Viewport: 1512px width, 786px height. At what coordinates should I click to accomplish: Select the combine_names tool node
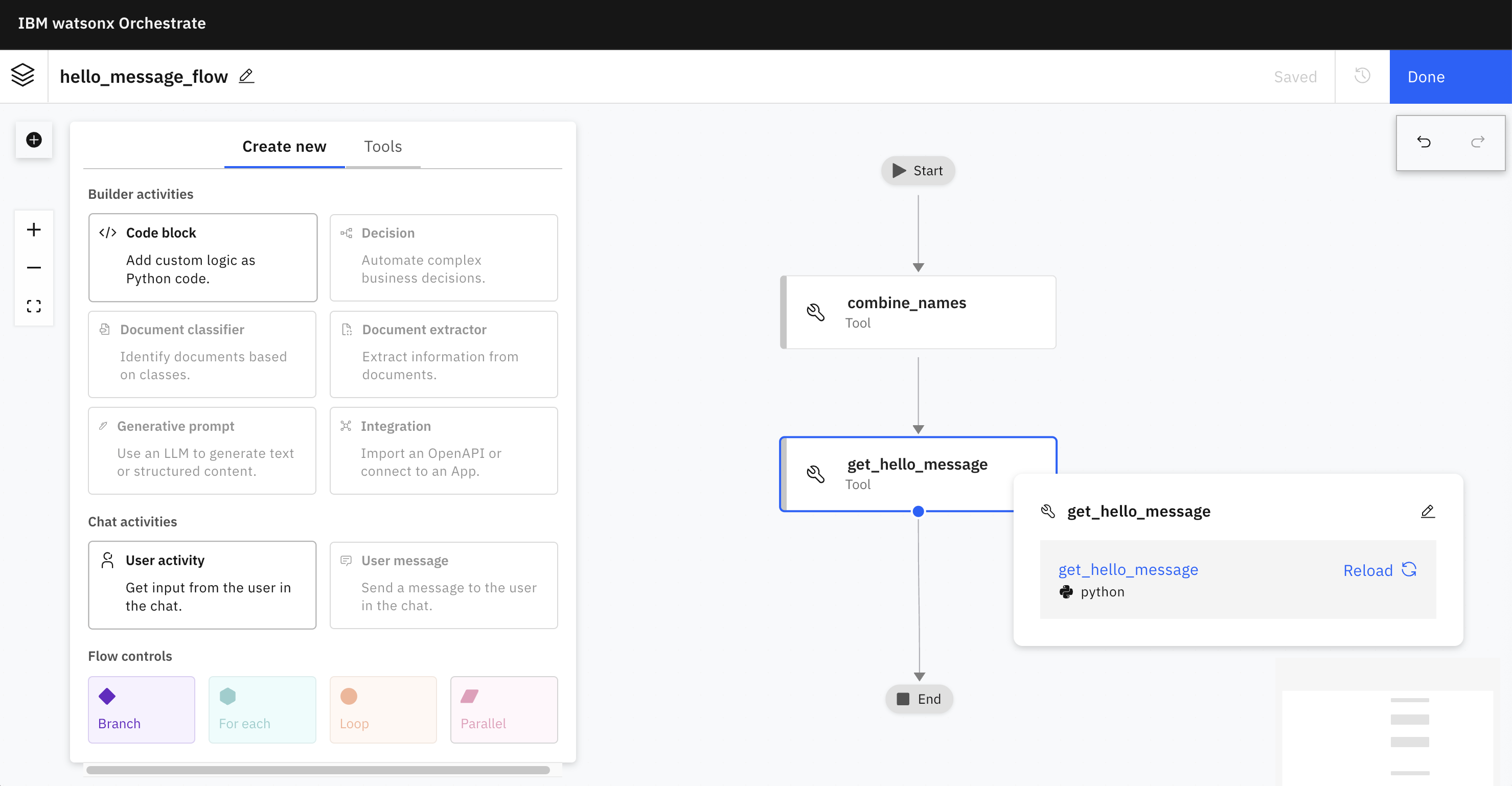pyautogui.click(x=918, y=312)
